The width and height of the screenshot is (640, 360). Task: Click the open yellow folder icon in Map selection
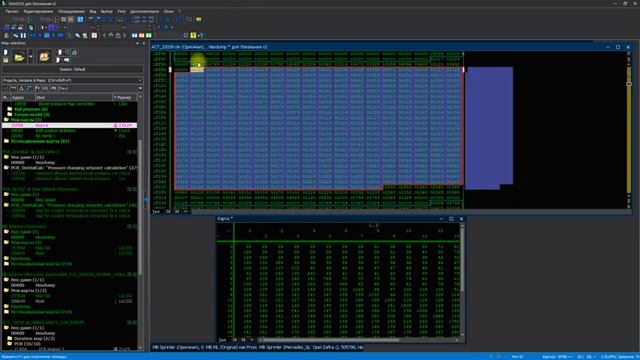tap(19, 57)
